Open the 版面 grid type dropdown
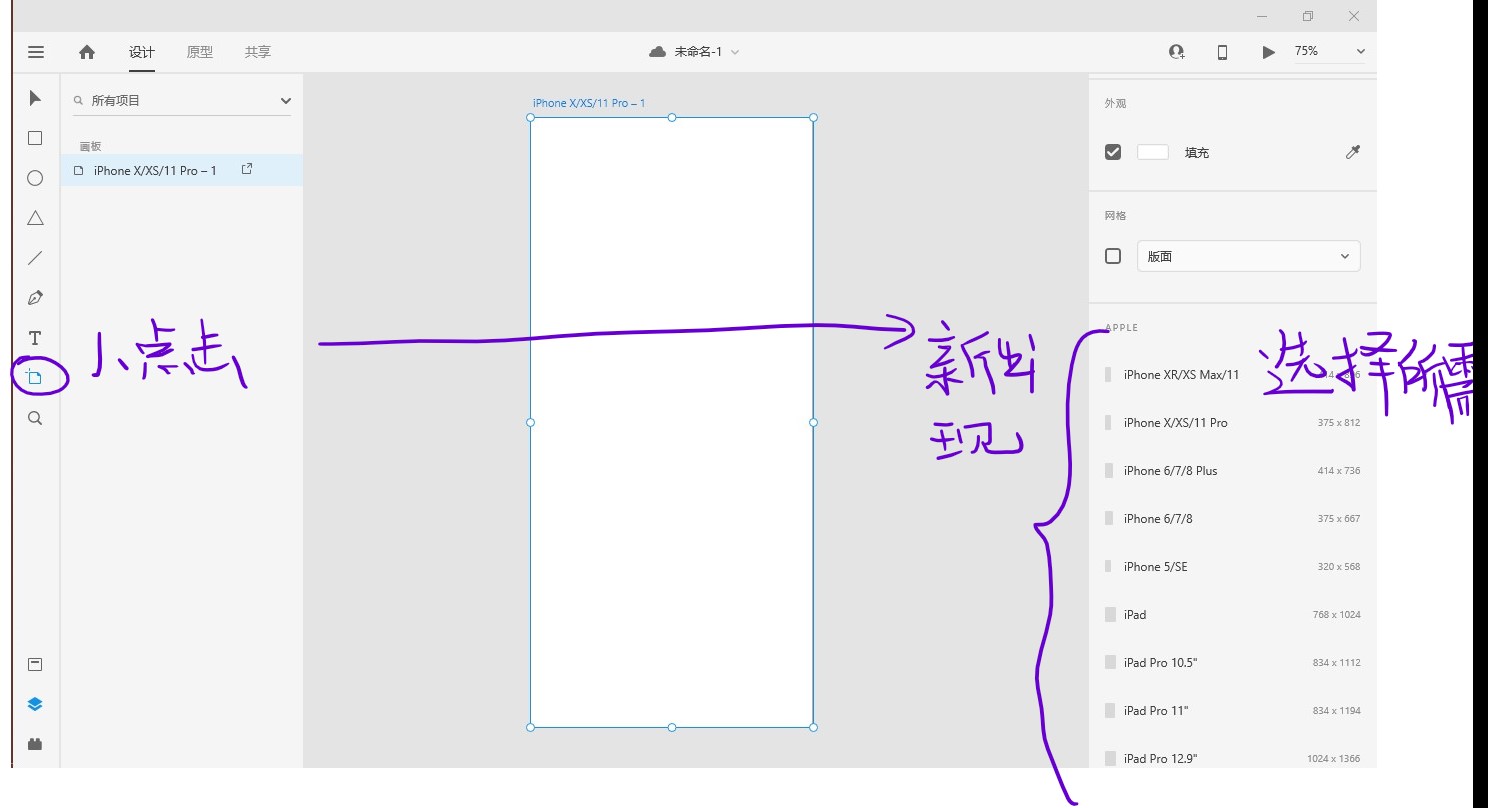The image size is (1488, 808). tap(1249, 256)
